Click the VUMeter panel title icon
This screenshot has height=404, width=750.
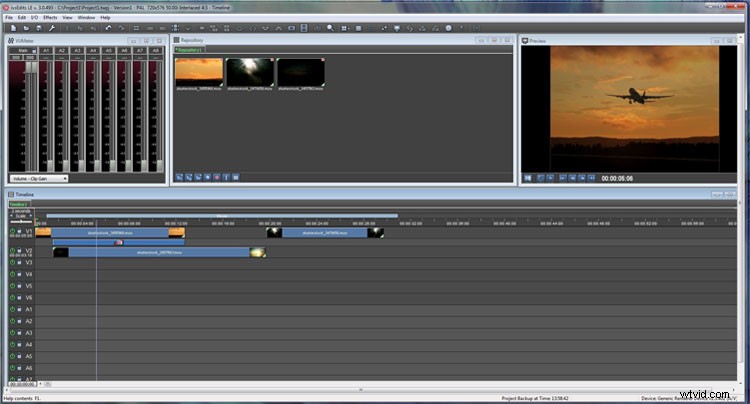point(11,41)
